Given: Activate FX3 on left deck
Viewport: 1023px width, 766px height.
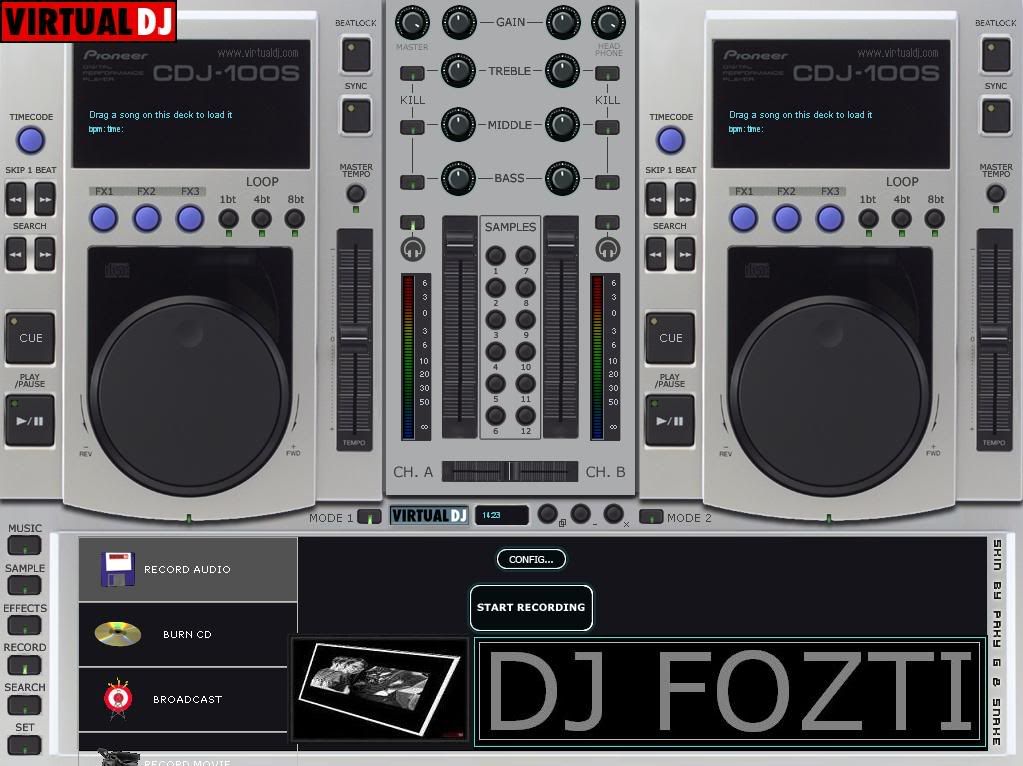Looking at the screenshot, I should click(x=190, y=219).
